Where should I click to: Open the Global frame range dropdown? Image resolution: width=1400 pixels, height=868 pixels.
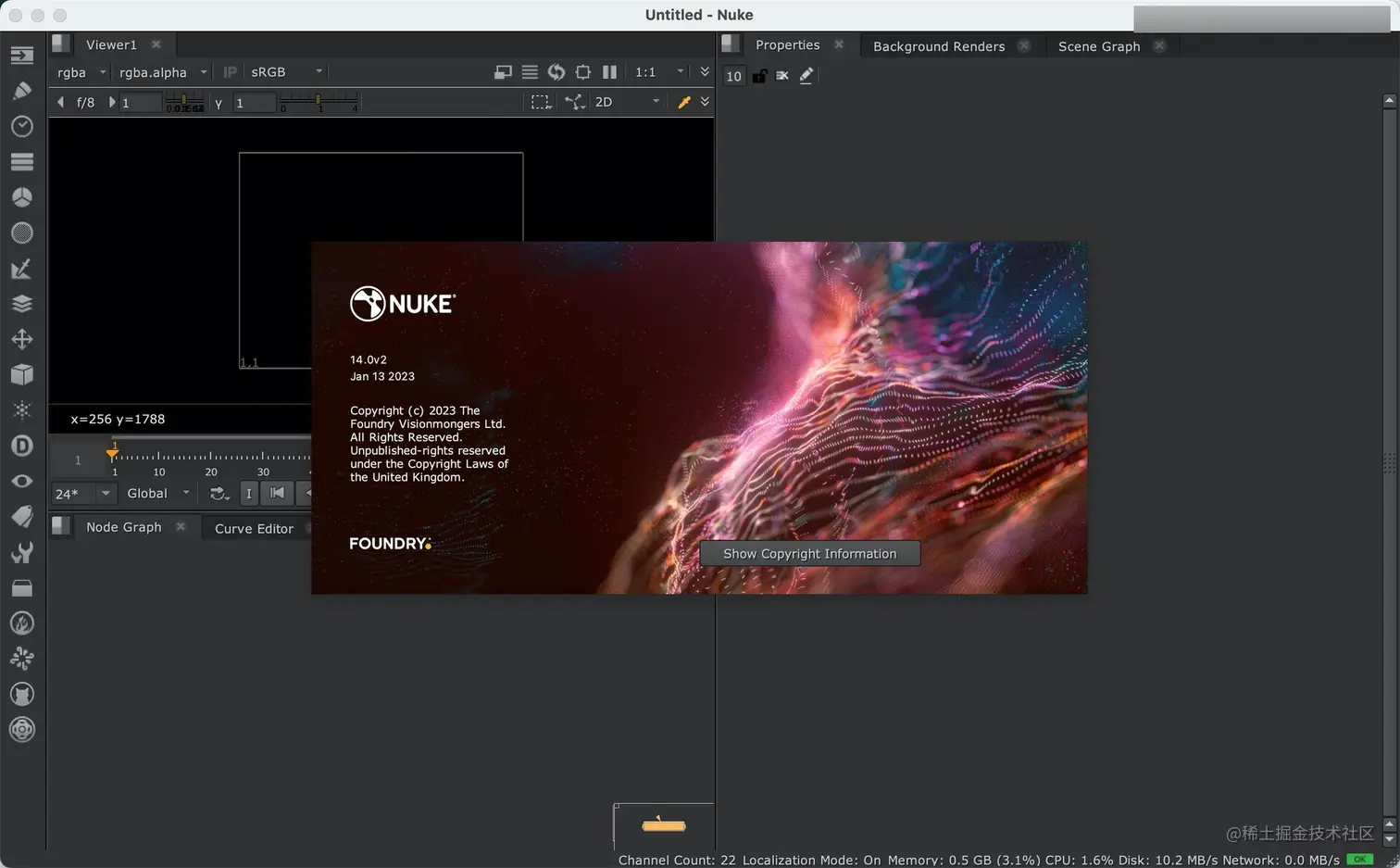click(x=158, y=494)
